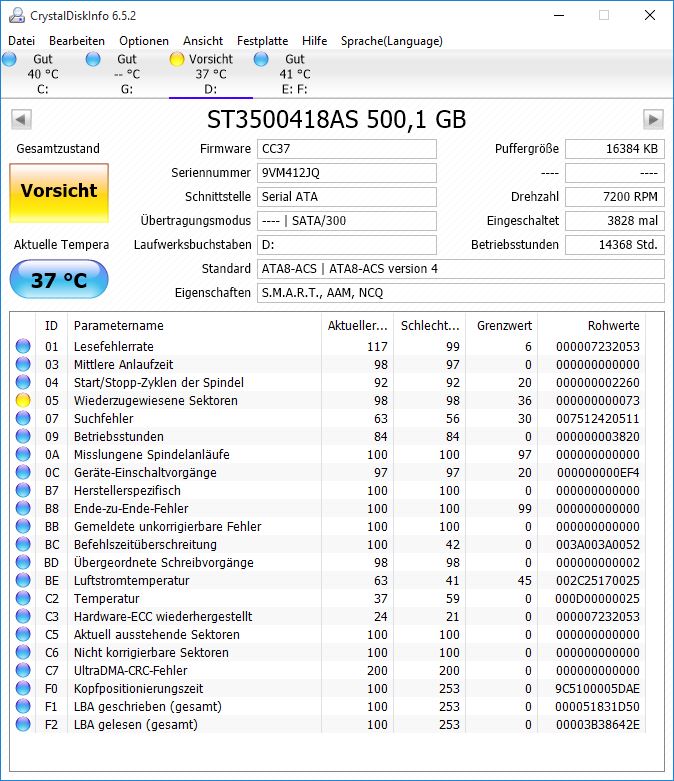Viewport: 674px width, 781px height.
Task: Click the Rohwerte column header
Action: pyautogui.click(x=591, y=326)
